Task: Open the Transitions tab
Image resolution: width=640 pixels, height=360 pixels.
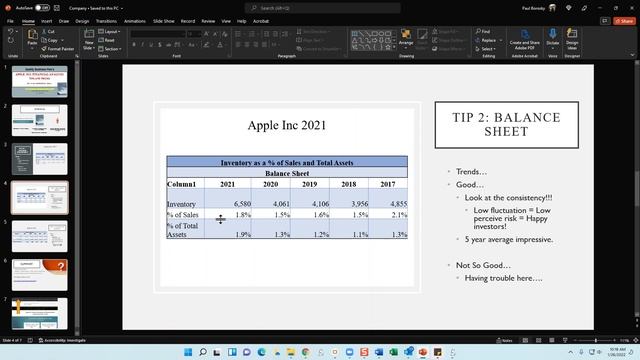Action: (106, 21)
